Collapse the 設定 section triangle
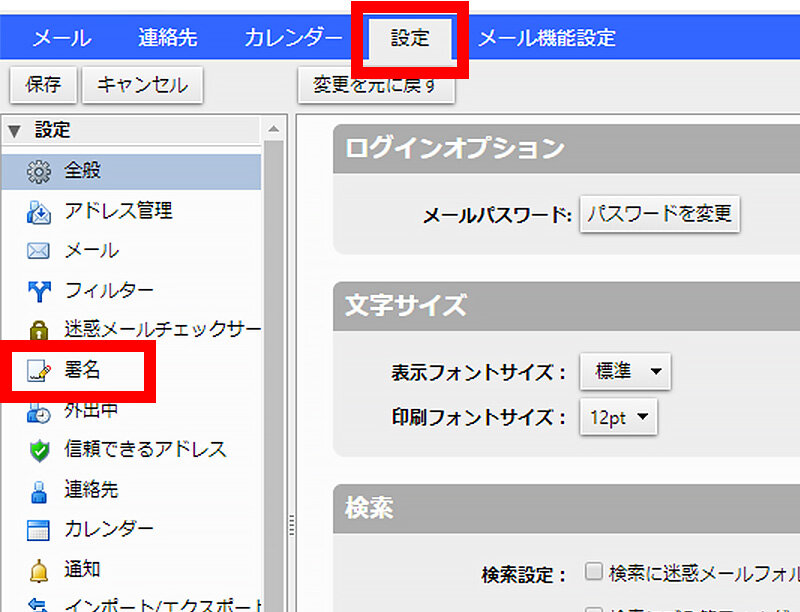 (x=12, y=130)
